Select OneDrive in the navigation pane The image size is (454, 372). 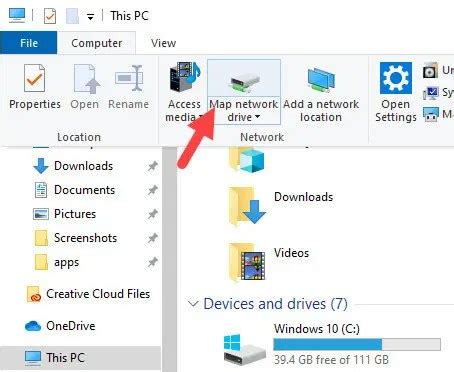(60, 326)
